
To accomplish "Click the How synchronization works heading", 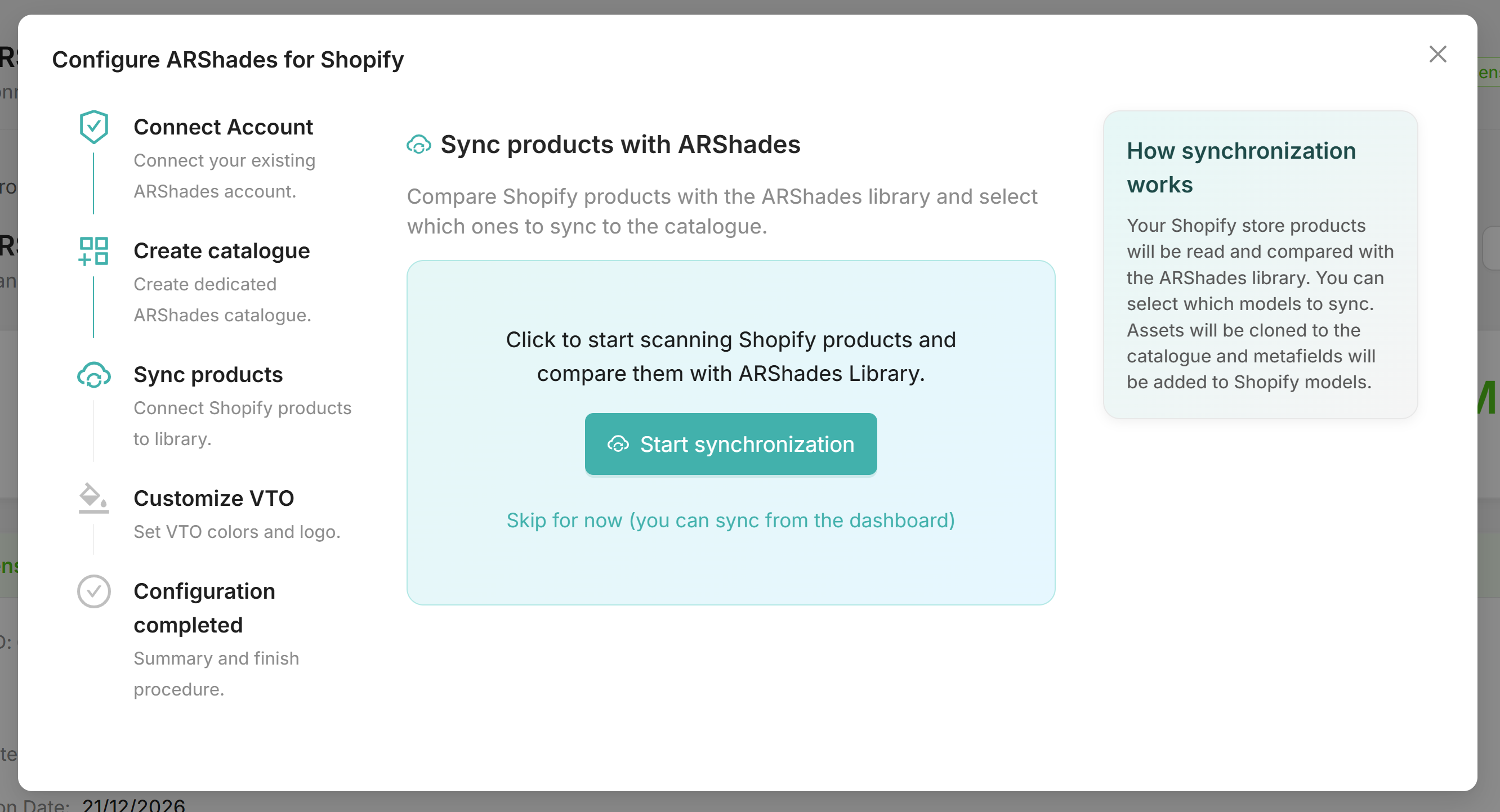I will [1241, 168].
